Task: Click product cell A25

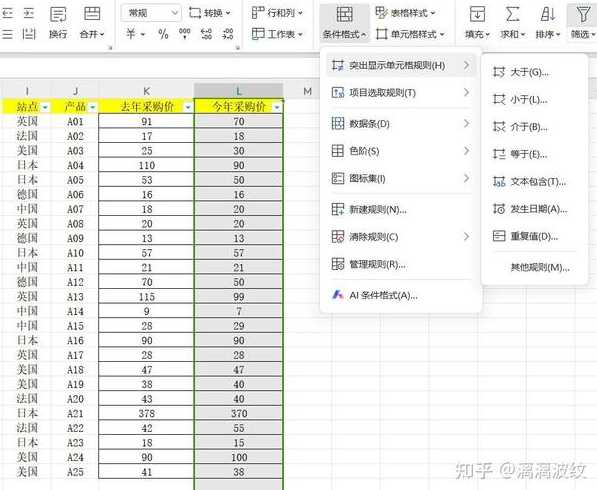Action: [x=75, y=472]
